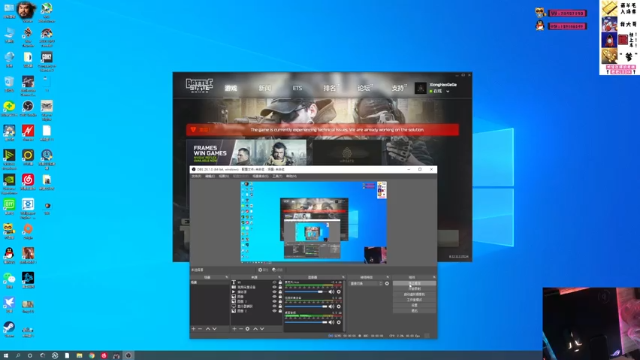Screen dimensions: 640x360
Task: Open the first menu in the OBS menu bar
Action: point(196,176)
